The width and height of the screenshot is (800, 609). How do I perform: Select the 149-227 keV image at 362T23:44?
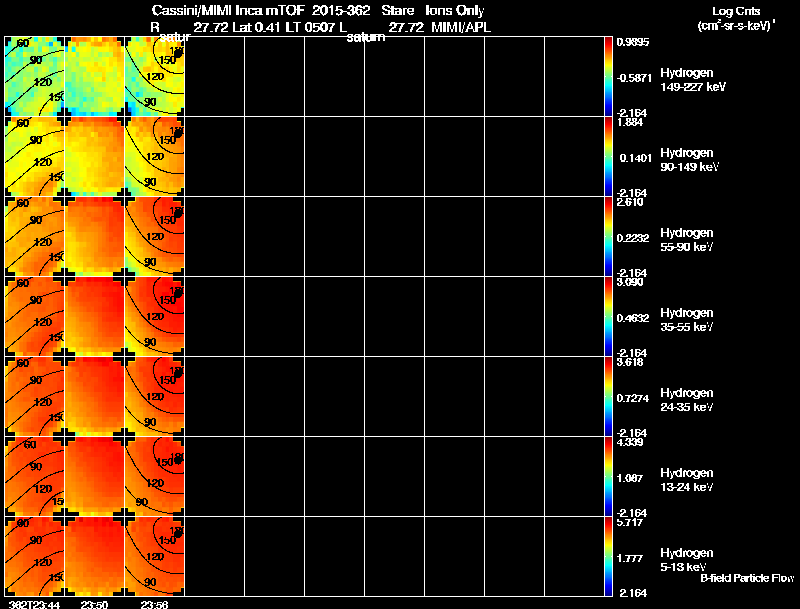click(x=35, y=77)
